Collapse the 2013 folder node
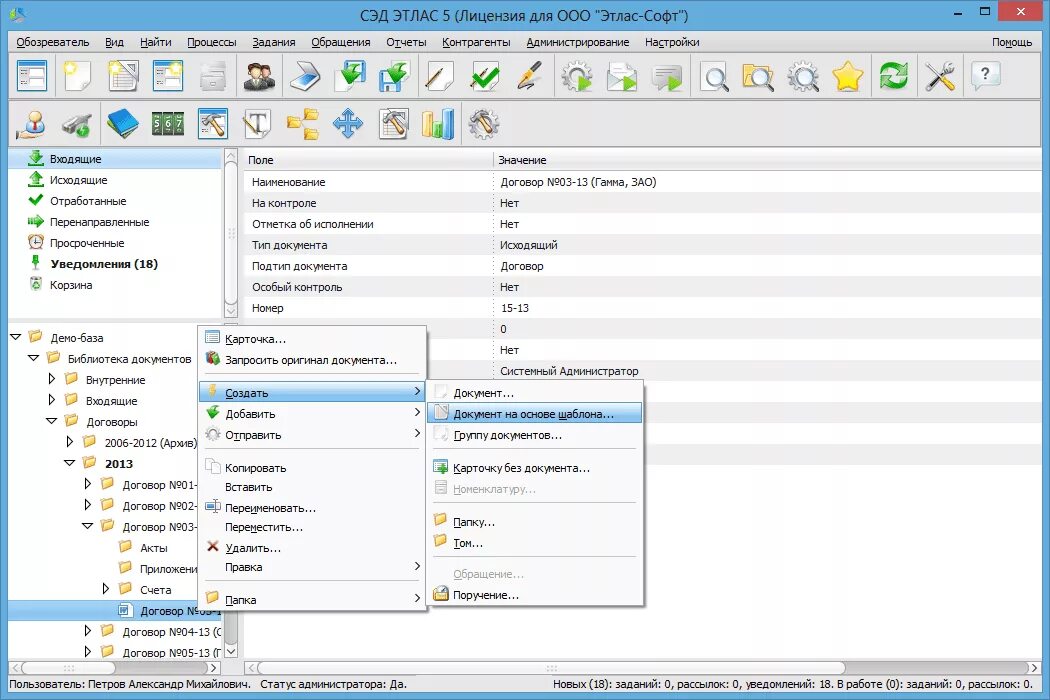 70,463
